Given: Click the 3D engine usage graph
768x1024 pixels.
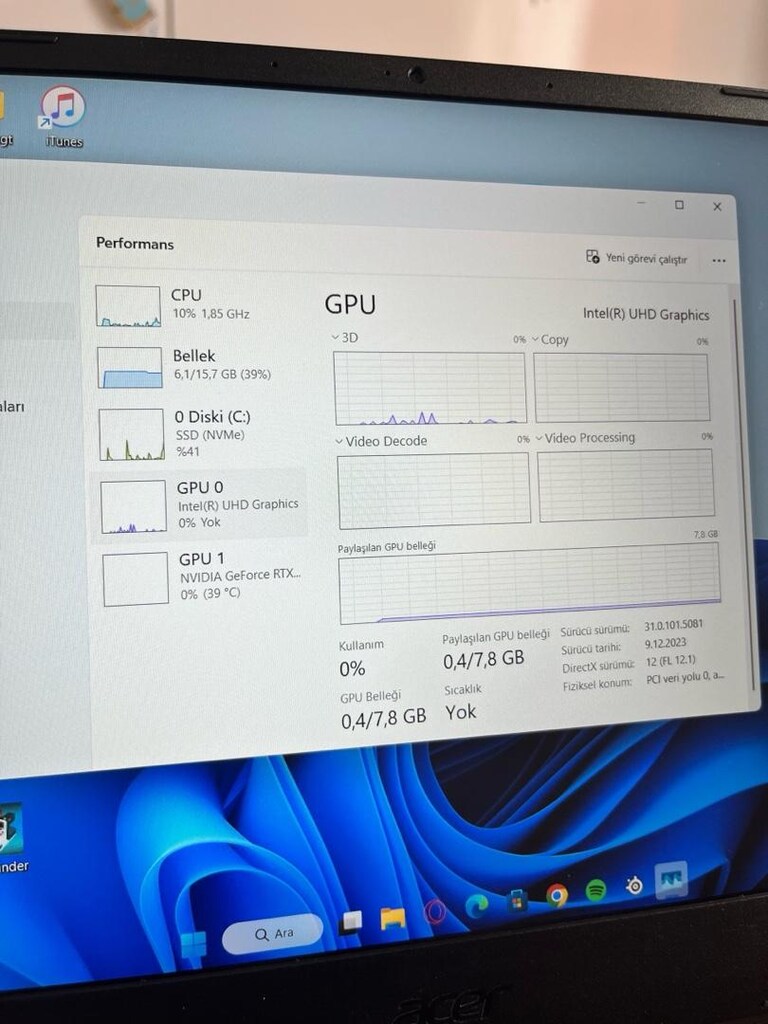Looking at the screenshot, I should point(430,388).
